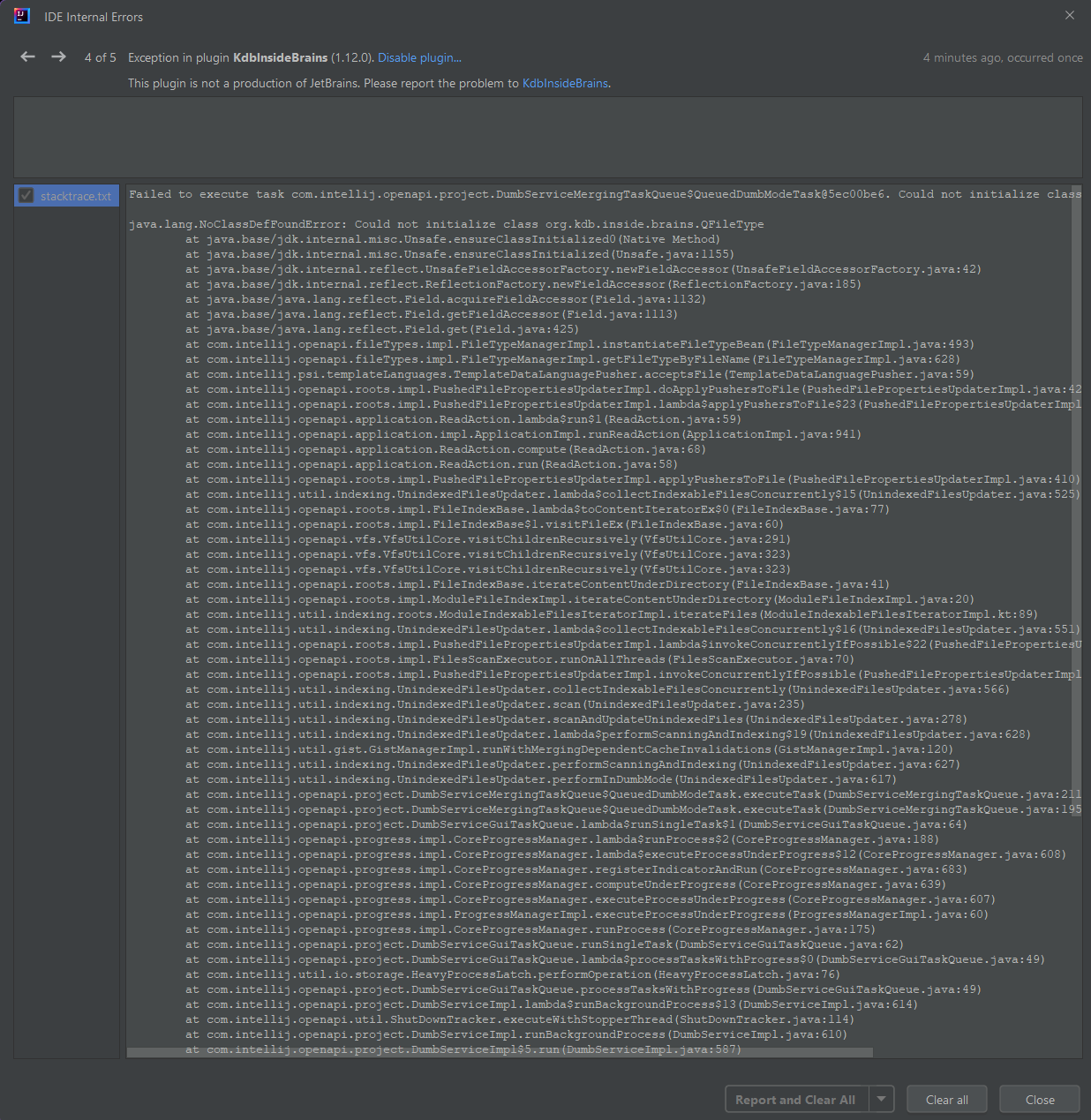This screenshot has height=1120, width=1091.
Task: Go to the previous error with back arrow
Action: point(28,56)
